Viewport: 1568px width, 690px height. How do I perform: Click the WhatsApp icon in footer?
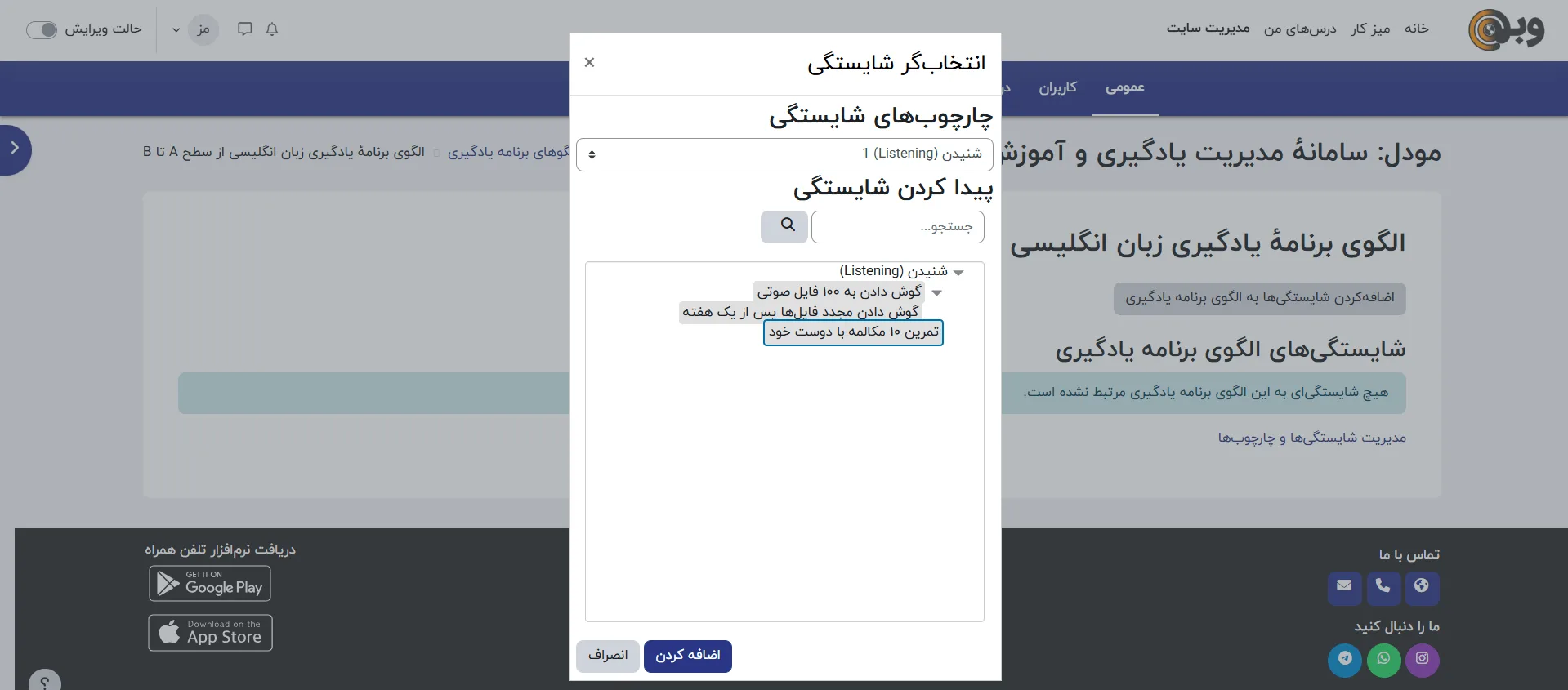point(1383,659)
